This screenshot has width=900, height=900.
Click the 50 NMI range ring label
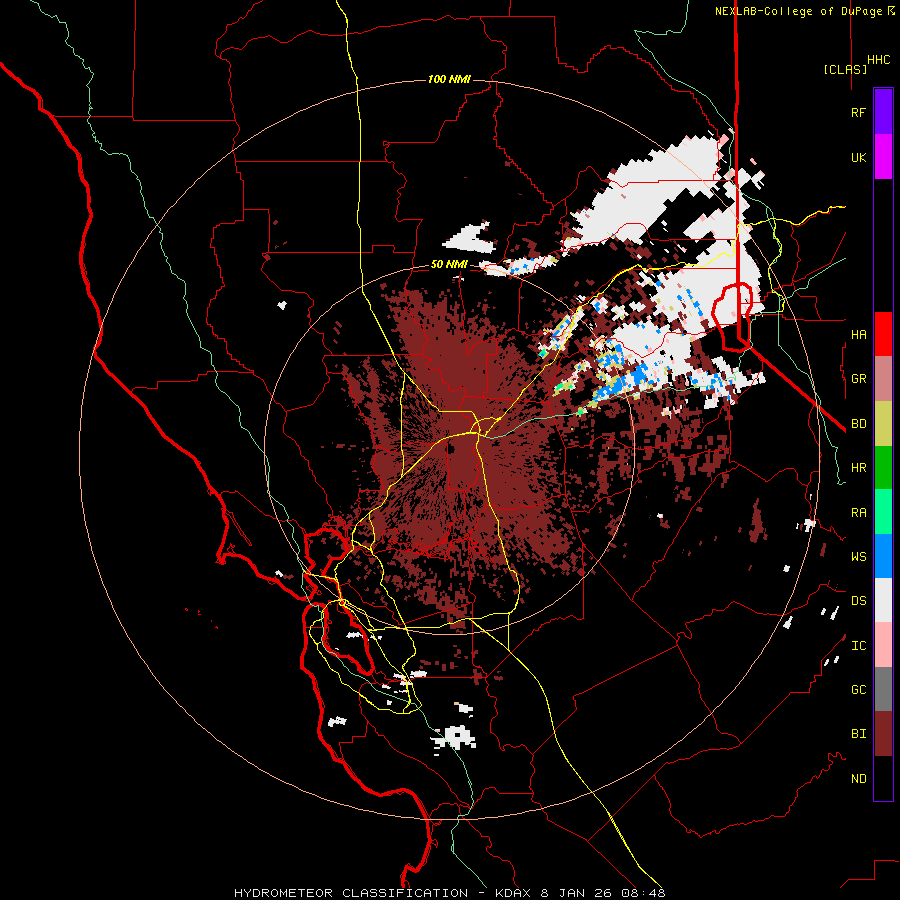(x=449, y=265)
